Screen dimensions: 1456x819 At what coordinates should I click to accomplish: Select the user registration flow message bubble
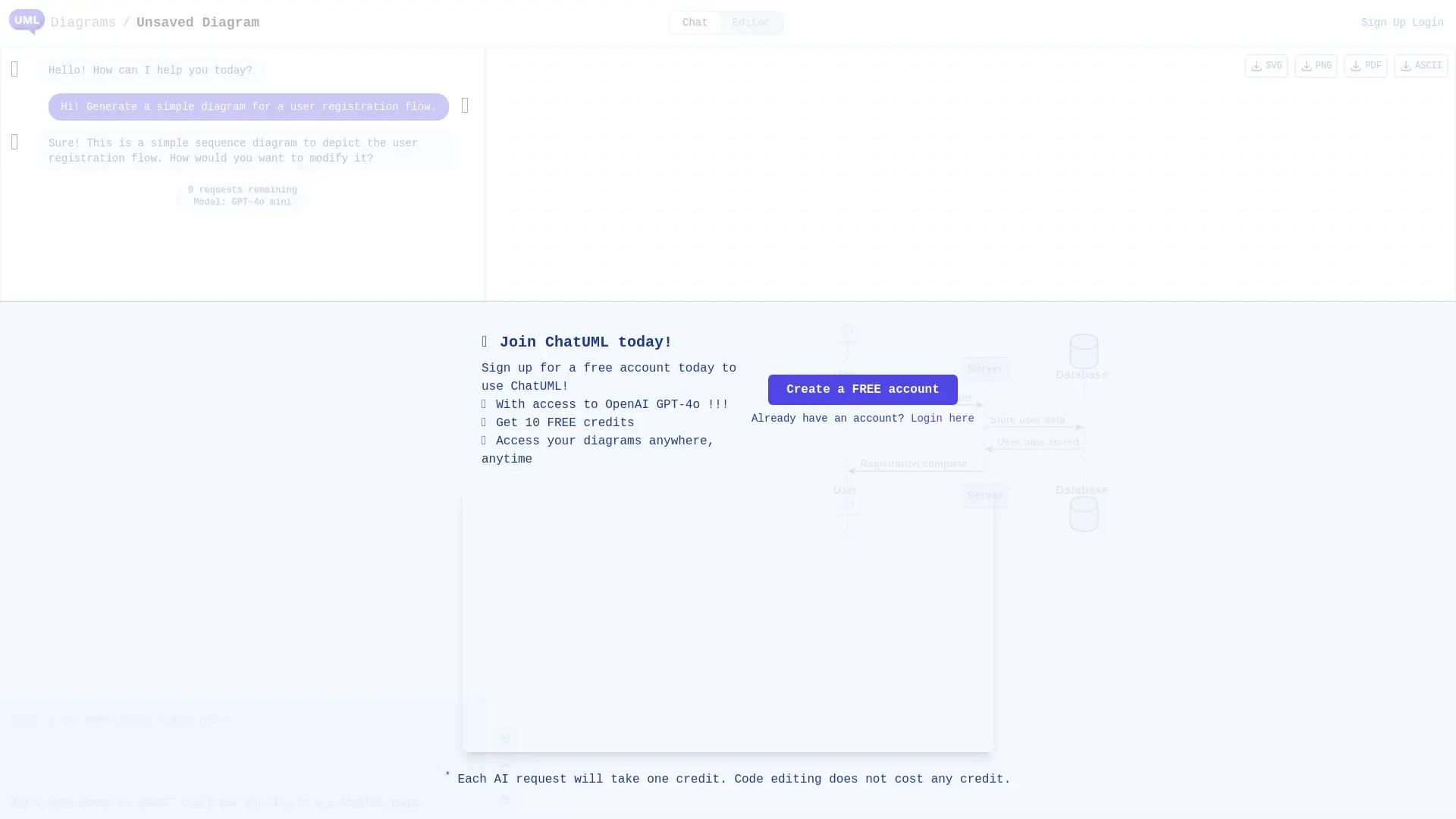pyautogui.click(x=248, y=106)
